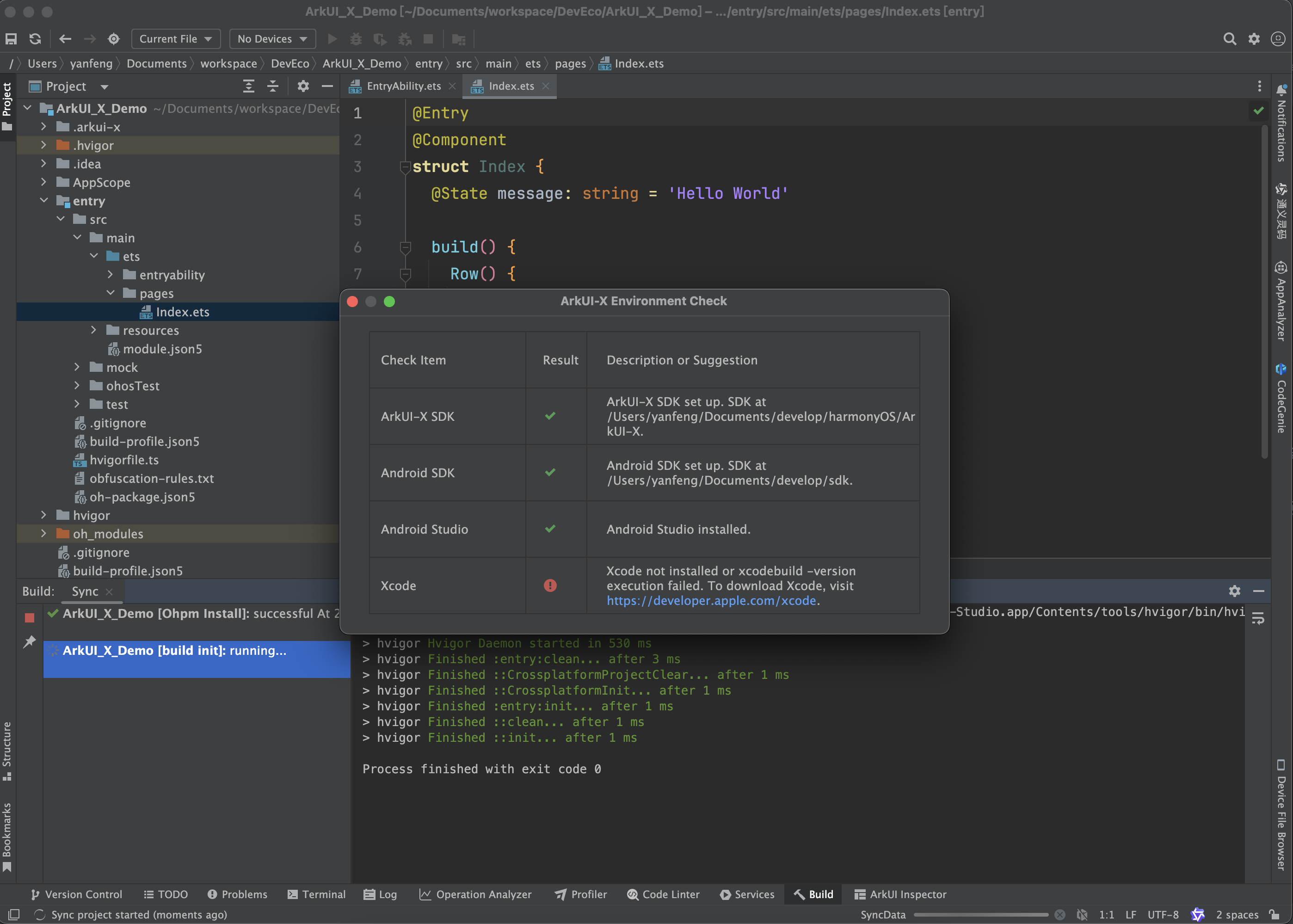This screenshot has height=924, width=1293.
Task: Collapse the pages folder
Action: coord(111,293)
